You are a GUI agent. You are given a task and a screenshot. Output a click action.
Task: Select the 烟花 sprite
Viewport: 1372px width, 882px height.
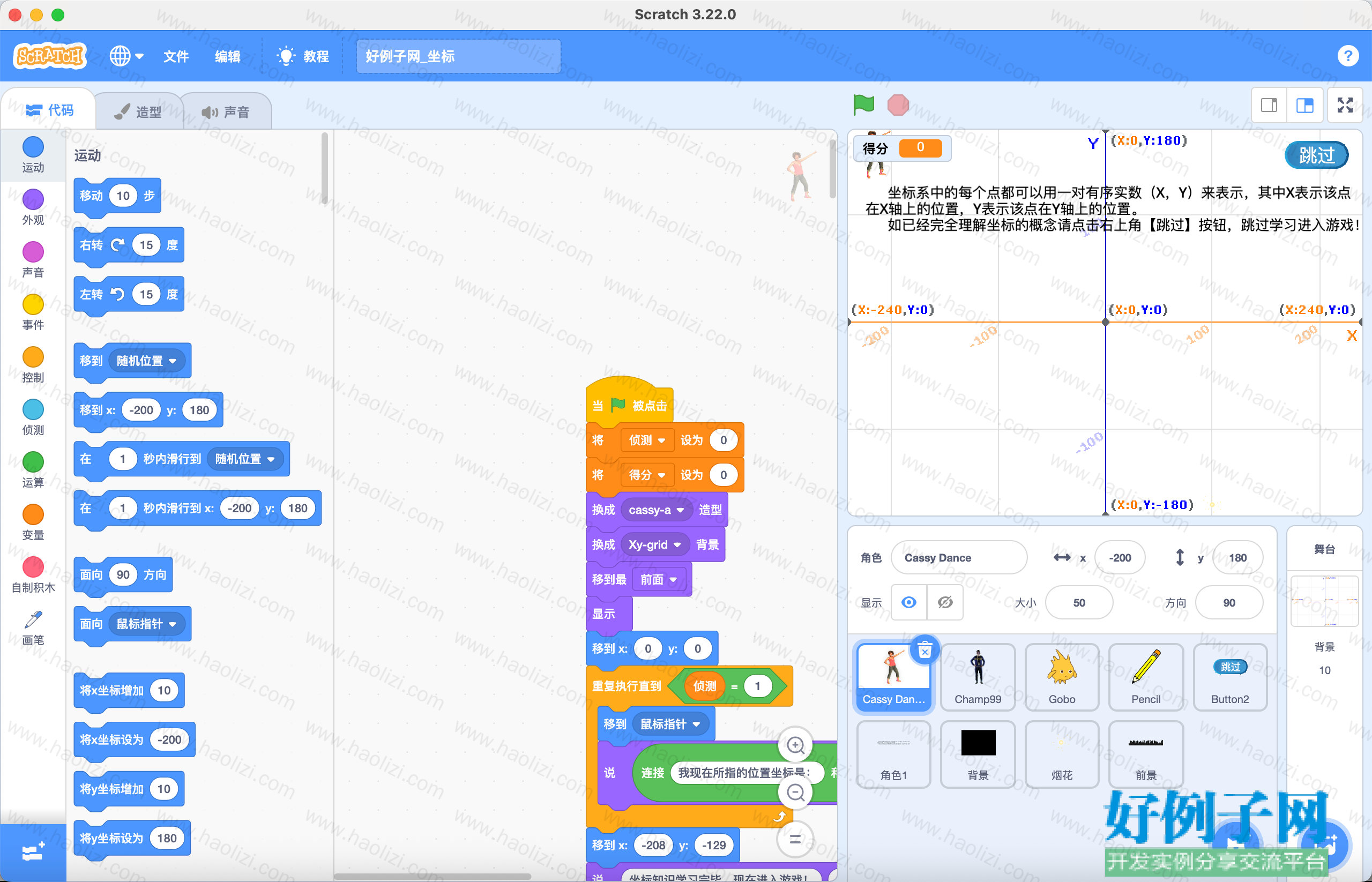(x=1062, y=754)
